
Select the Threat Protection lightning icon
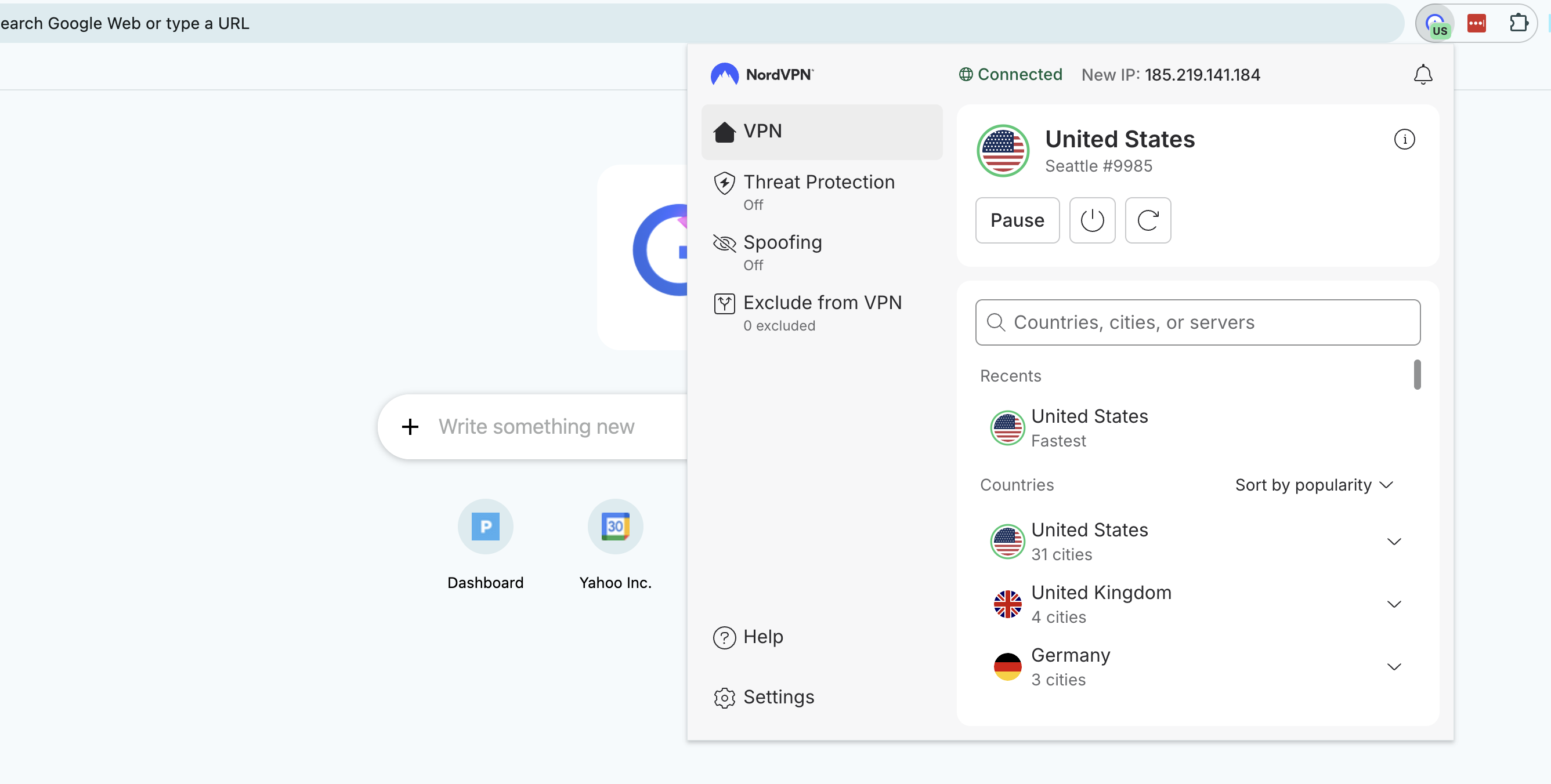724,183
